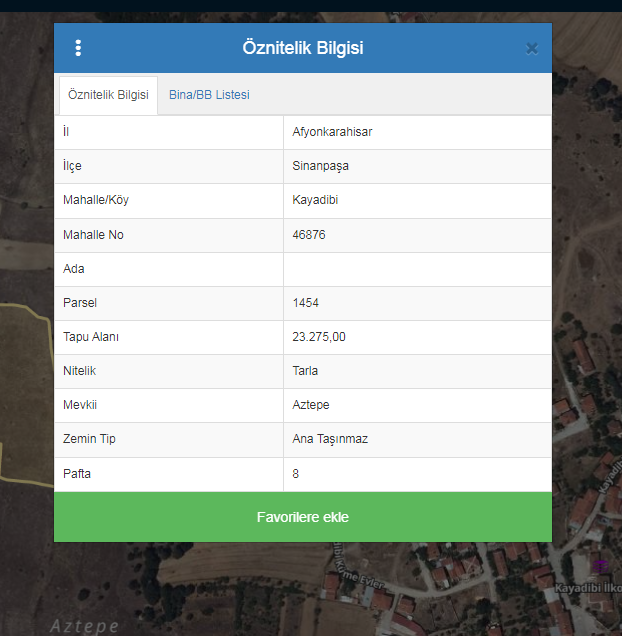Click the Tapu Alanı row label
This screenshot has height=636, width=622.
tap(91, 337)
